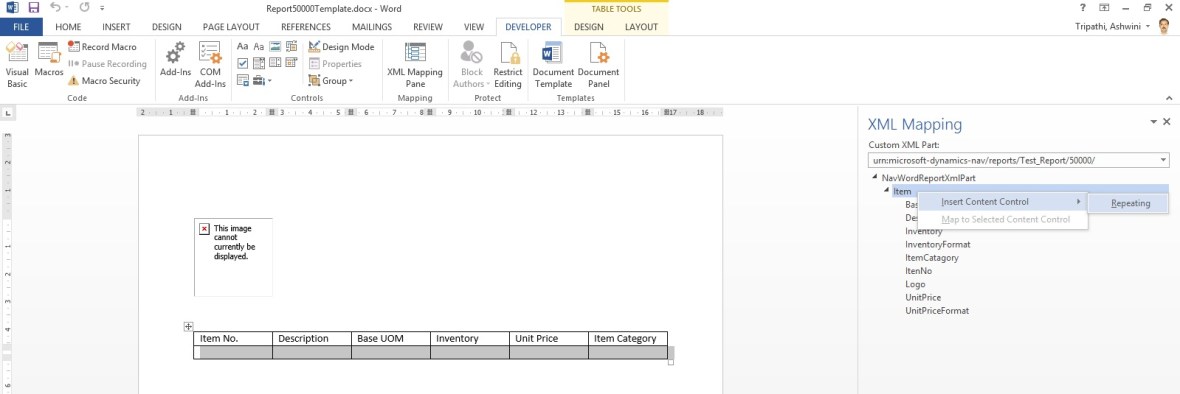This screenshot has width=1180, height=394.
Task: Switch to the INSERT tab
Action: [x=117, y=27]
